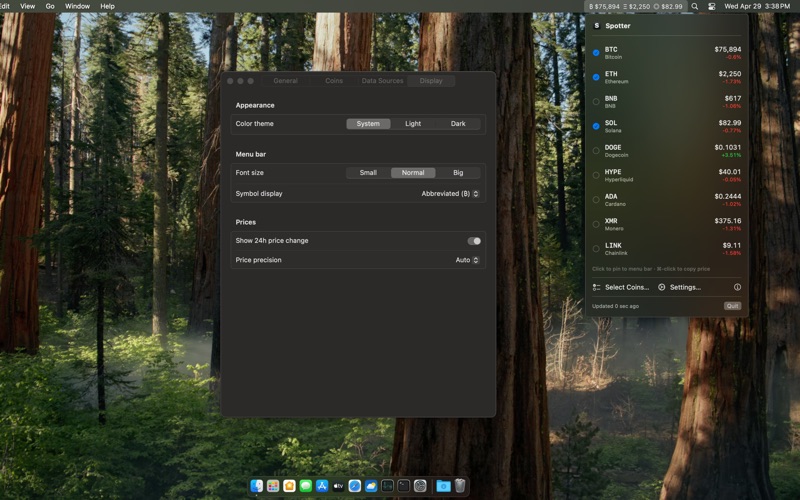Pin BNB to the menu bar

(596, 102)
